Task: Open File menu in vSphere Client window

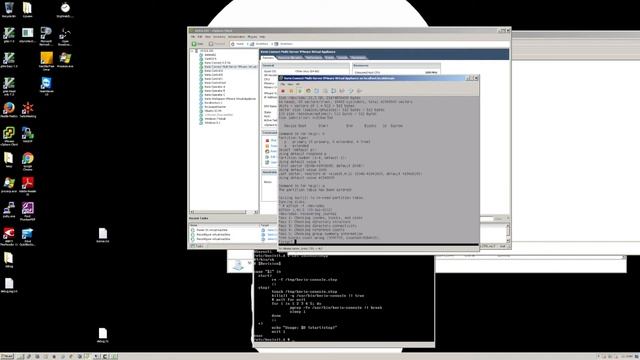Action: 193,37
